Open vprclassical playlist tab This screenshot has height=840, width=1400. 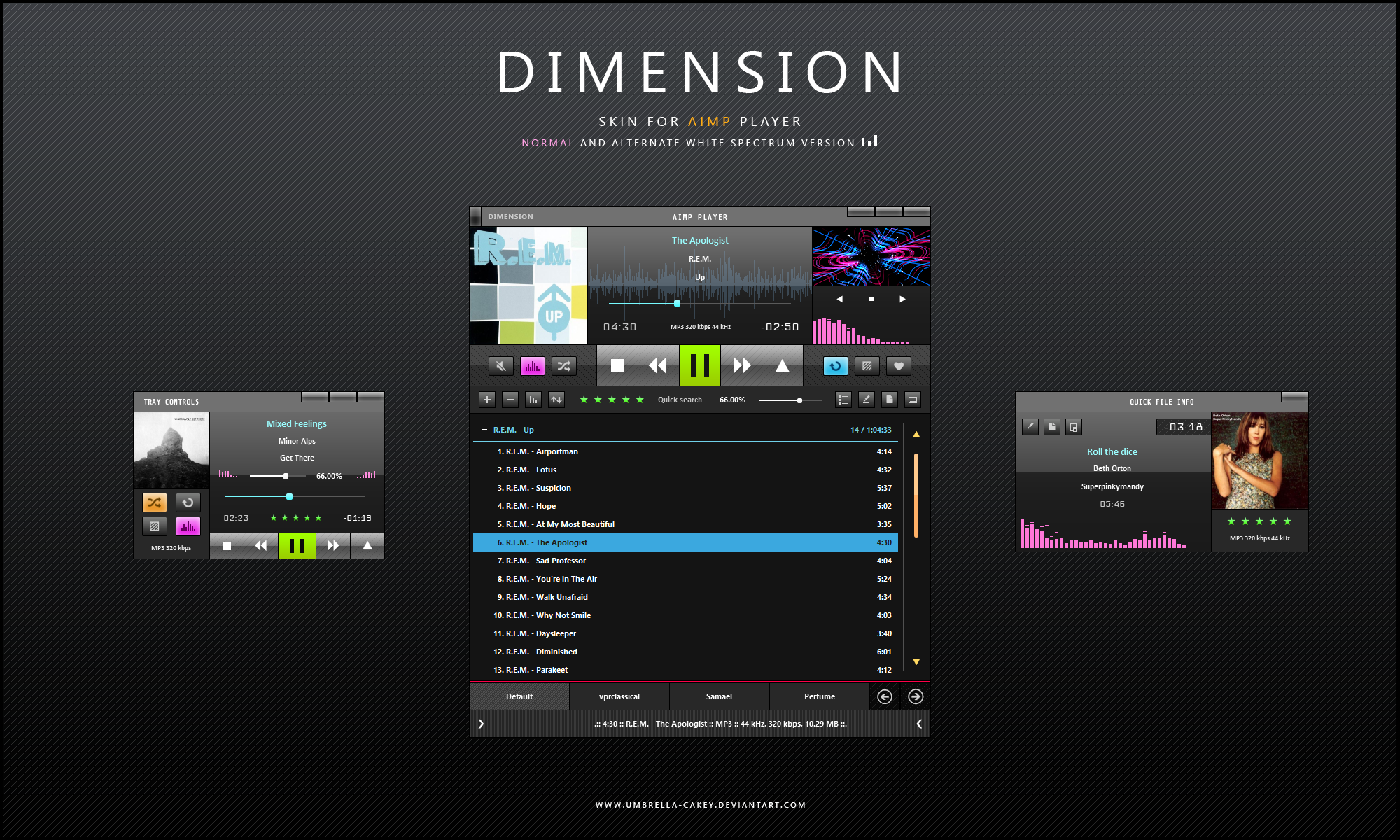(x=619, y=696)
